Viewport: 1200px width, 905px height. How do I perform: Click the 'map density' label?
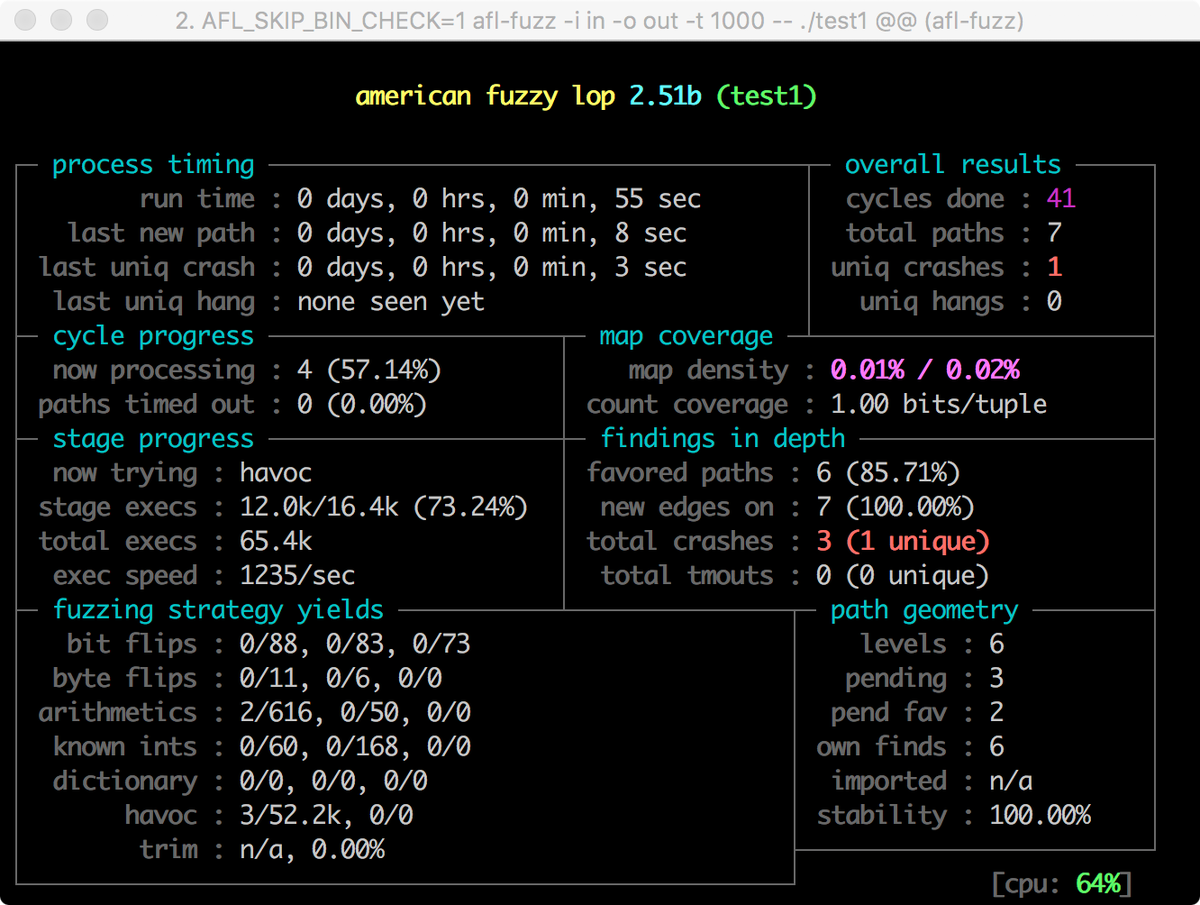pos(708,370)
